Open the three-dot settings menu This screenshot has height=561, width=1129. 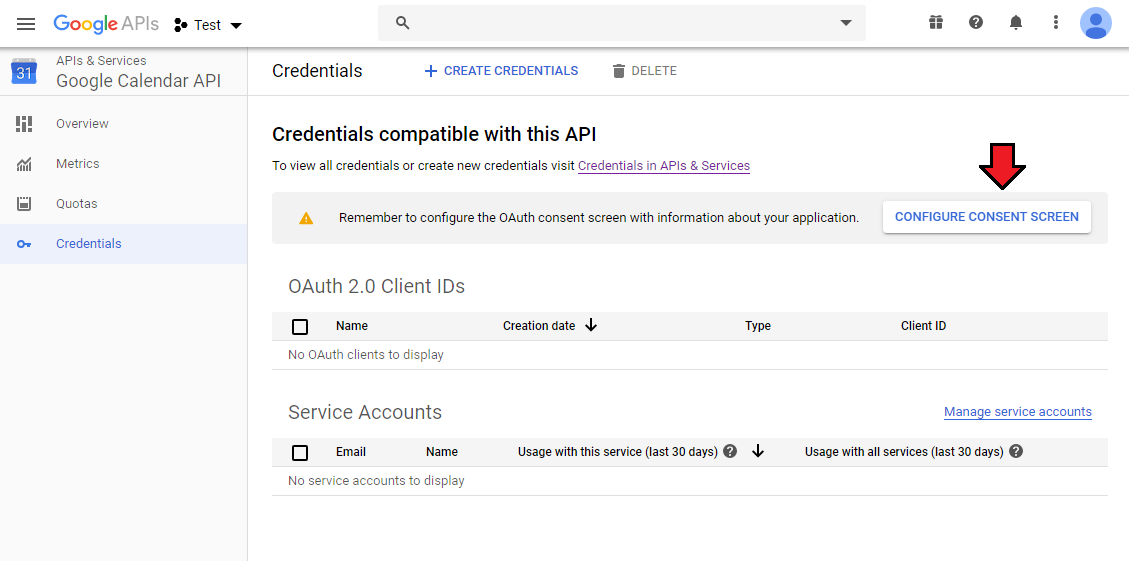[x=1056, y=22]
